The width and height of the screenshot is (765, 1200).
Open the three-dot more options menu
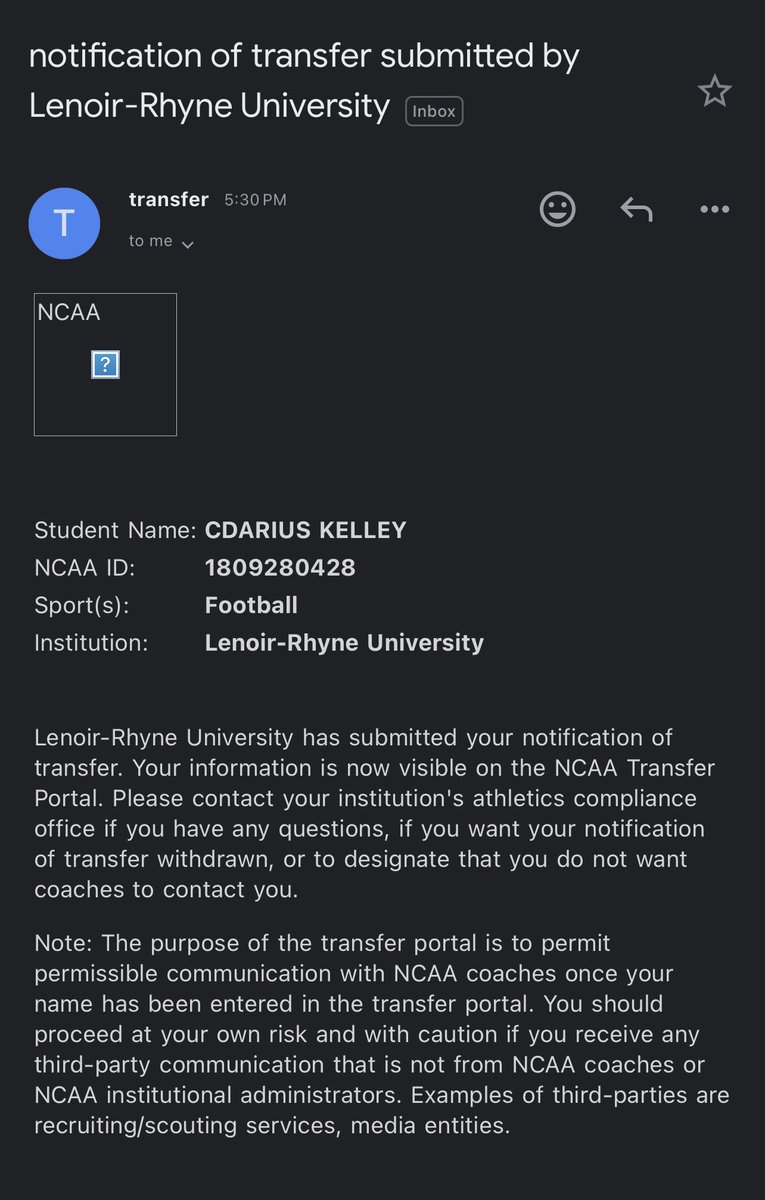point(714,209)
